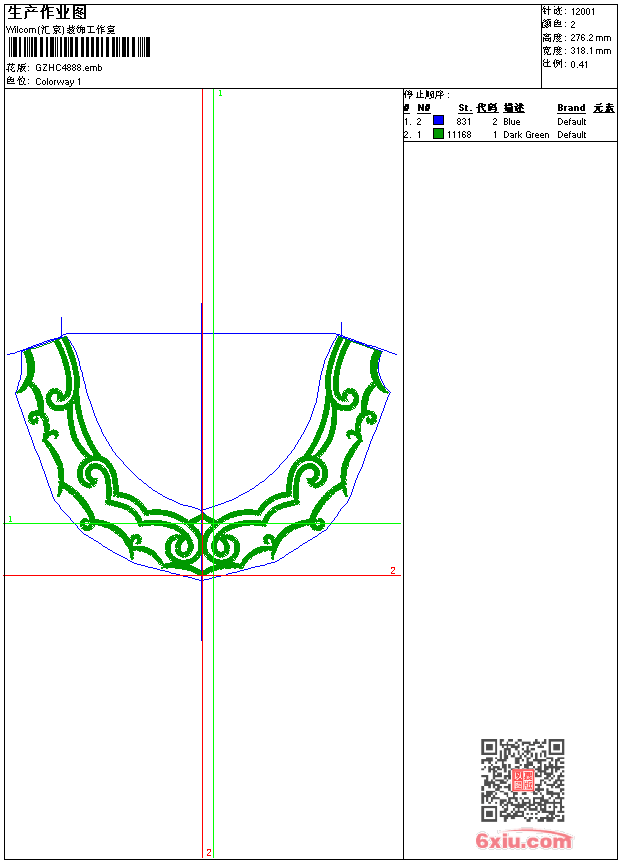Click the 6xiu.com watermark logo
The height and width of the screenshot is (860, 620).
pos(524,841)
